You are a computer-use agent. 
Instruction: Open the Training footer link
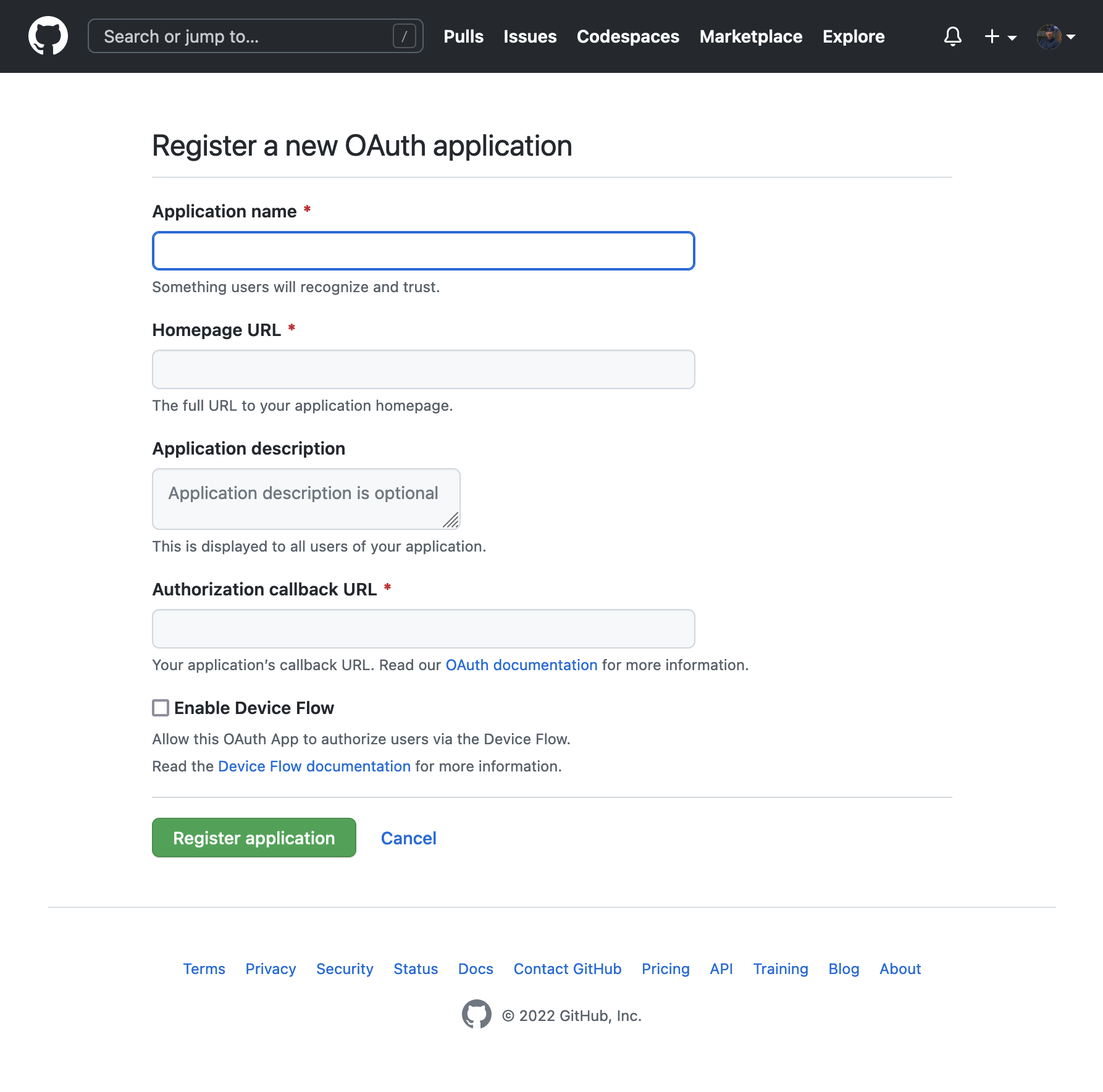tap(780, 969)
